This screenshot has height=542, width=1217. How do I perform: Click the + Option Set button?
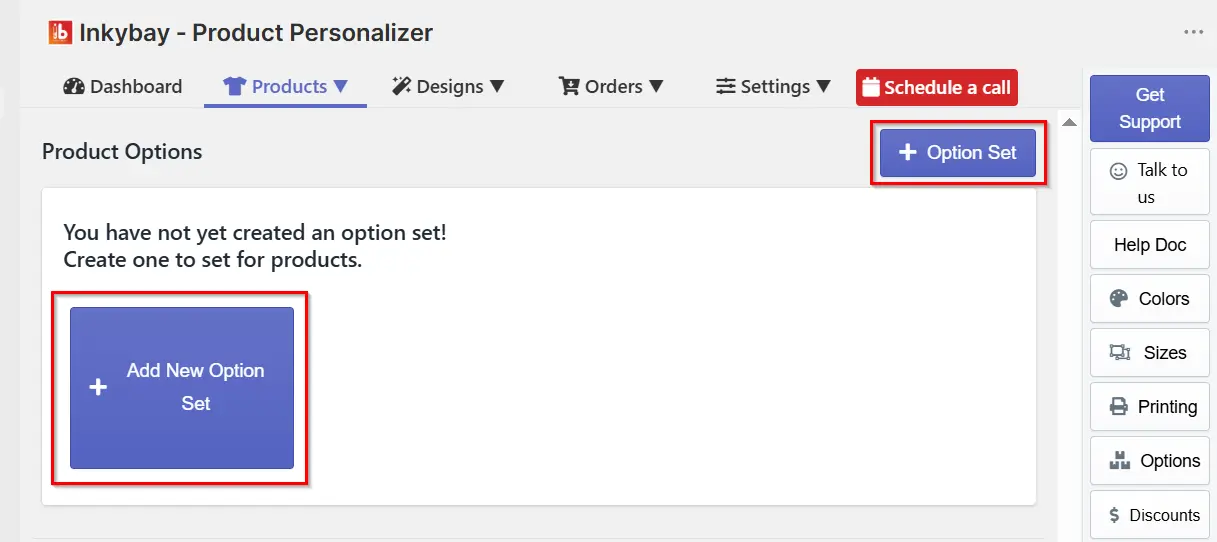click(x=958, y=152)
